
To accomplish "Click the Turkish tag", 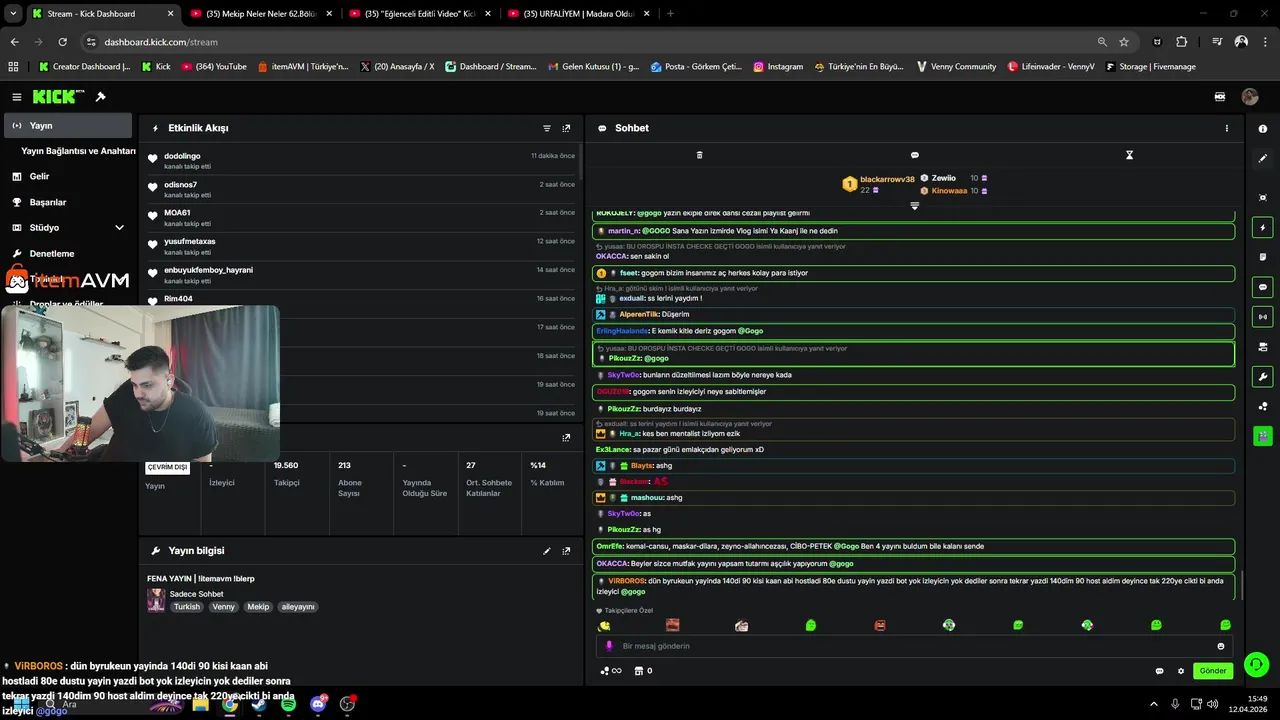I will point(187,607).
